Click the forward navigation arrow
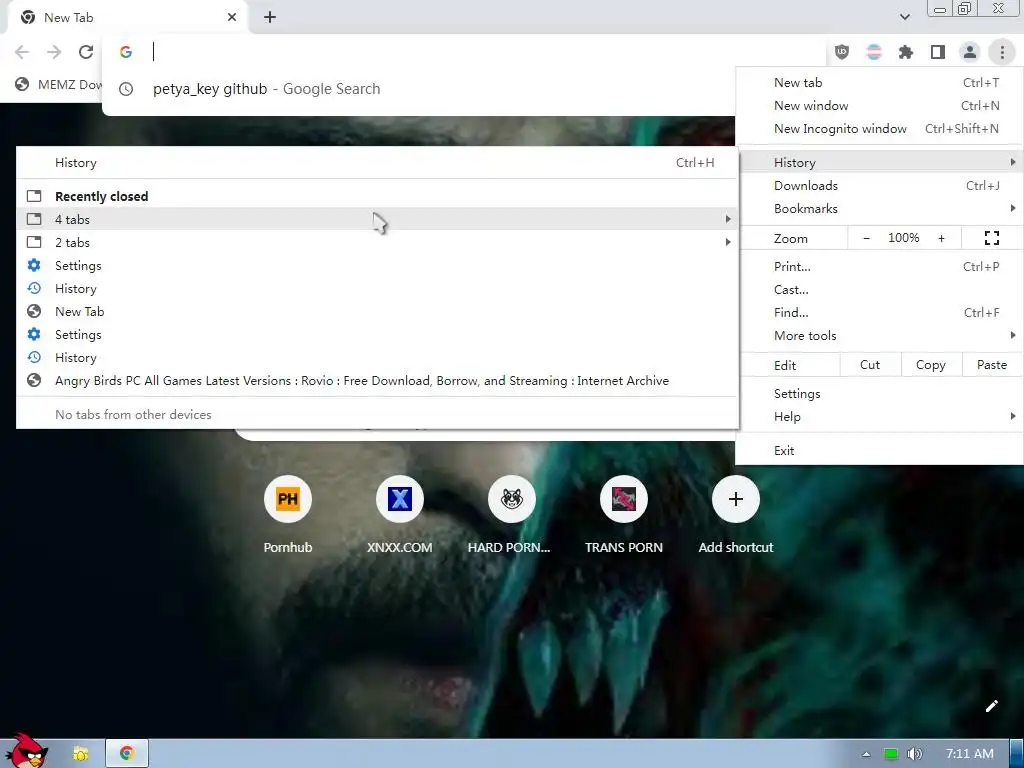Image resolution: width=1024 pixels, height=768 pixels. click(x=54, y=52)
